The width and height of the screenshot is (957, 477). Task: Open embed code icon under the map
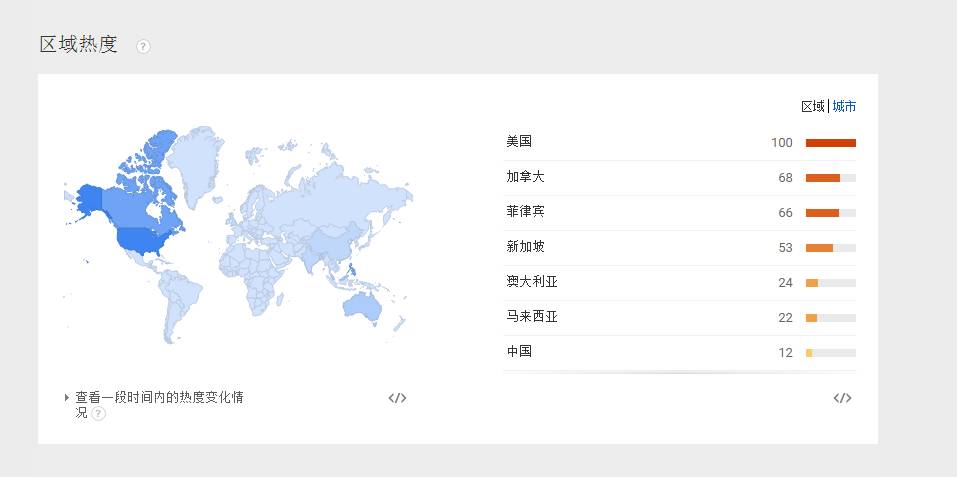pyautogui.click(x=397, y=398)
